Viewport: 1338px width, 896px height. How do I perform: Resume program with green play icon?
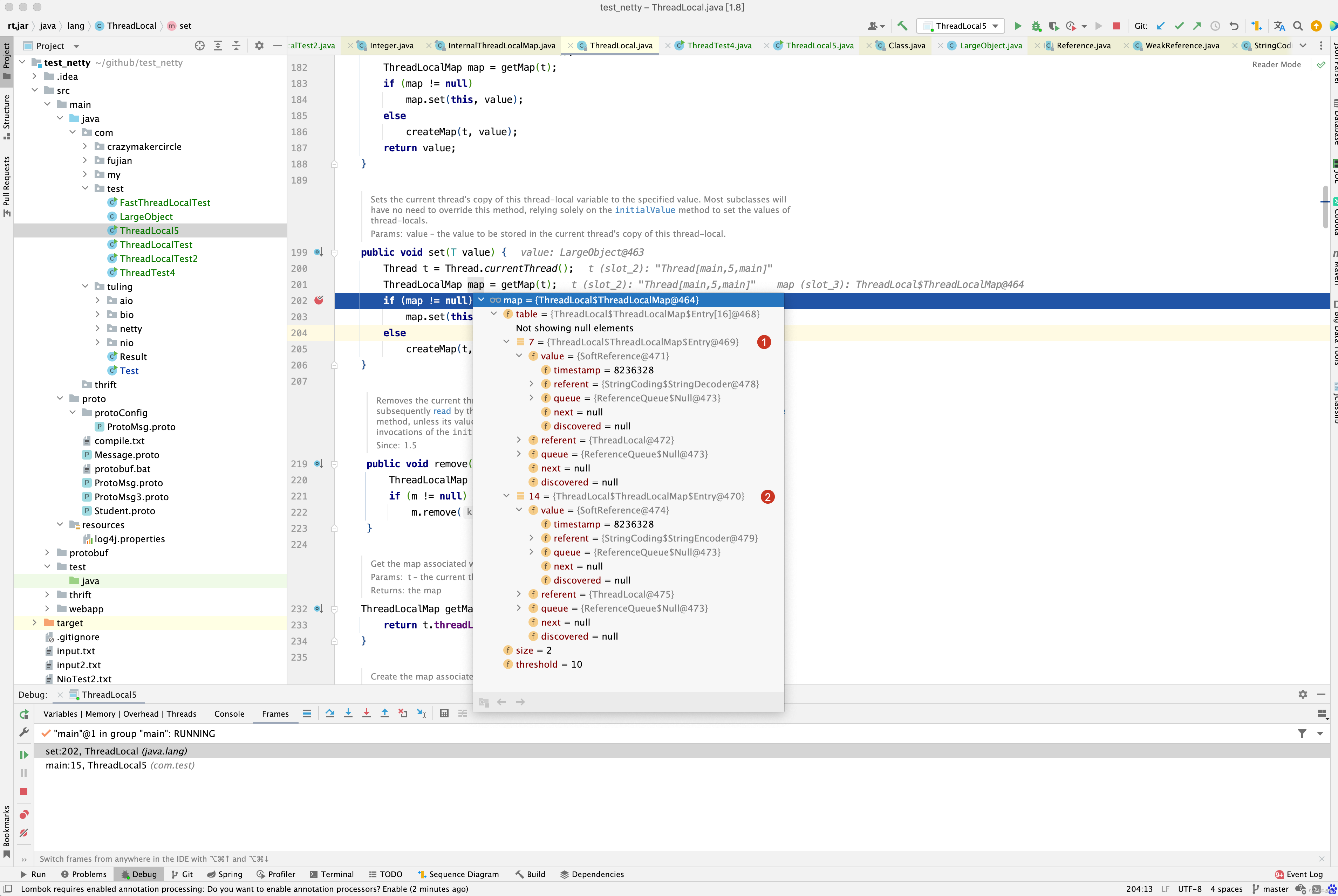click(23, 754)
